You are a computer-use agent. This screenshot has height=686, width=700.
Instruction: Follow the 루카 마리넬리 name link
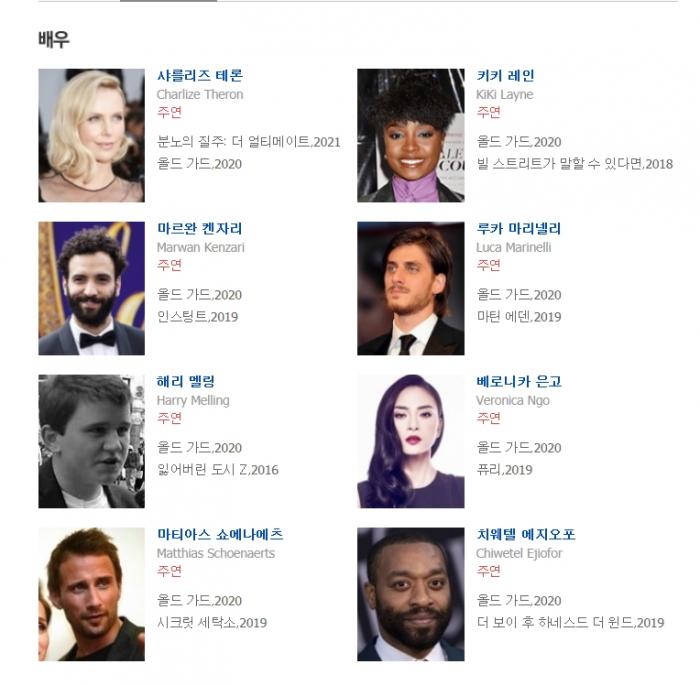(518, 229)
